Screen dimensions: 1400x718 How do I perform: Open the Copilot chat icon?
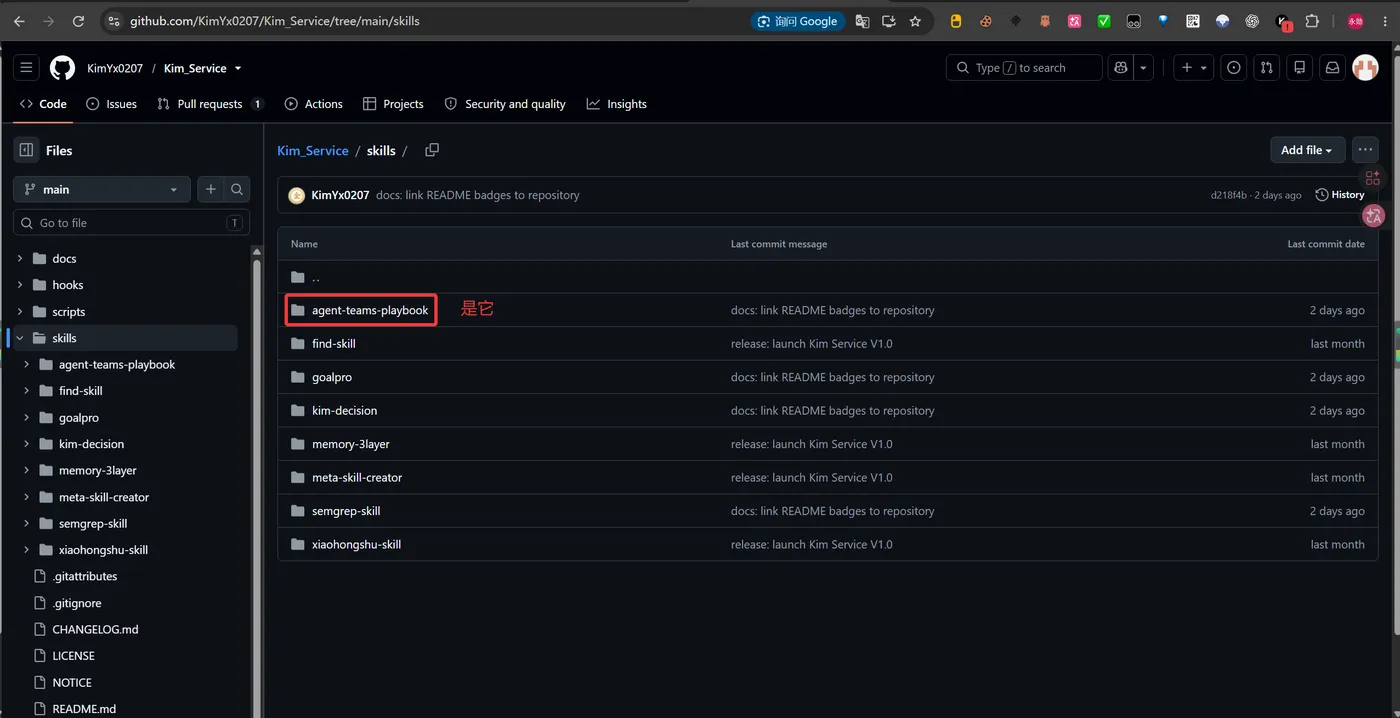pyautogui.click(x=1121, y=68)
